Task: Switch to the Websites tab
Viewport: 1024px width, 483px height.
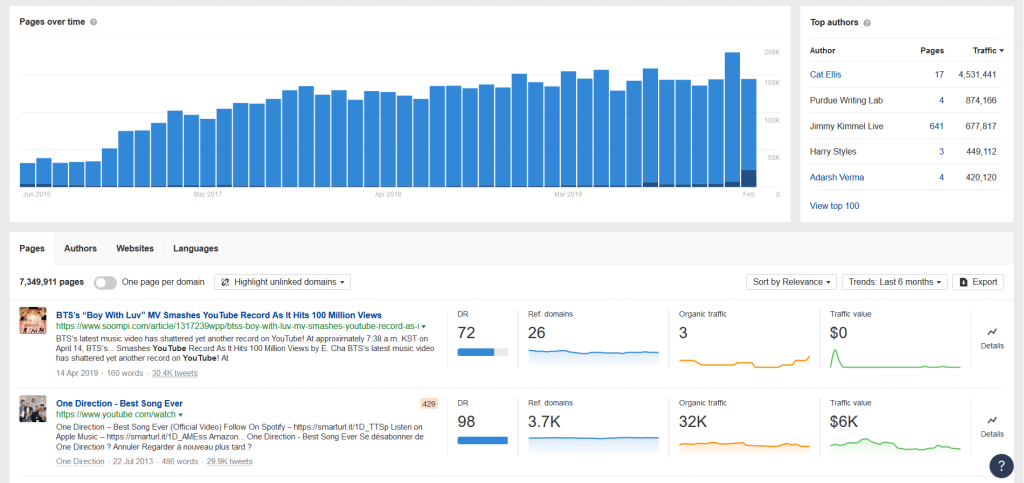Action: tap(135, 249)
